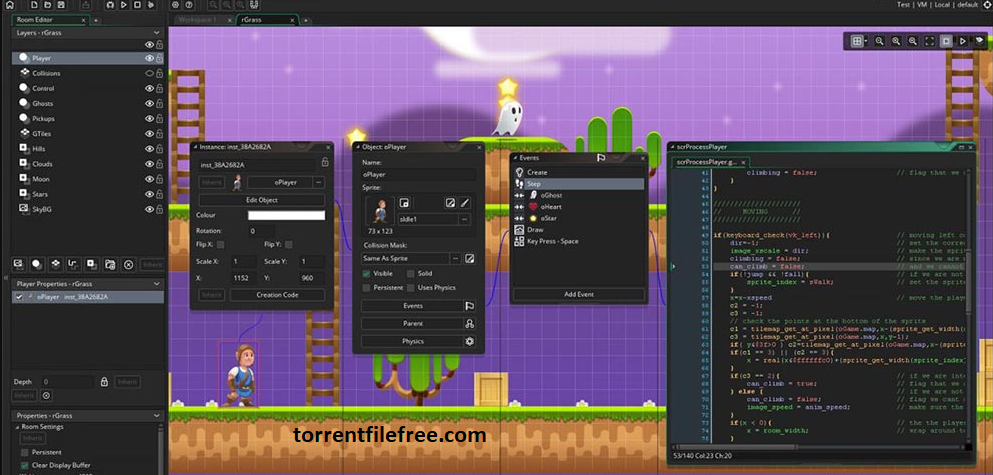
Task: Open Parent button in oPlayer window
Action: tap(418, 324)
